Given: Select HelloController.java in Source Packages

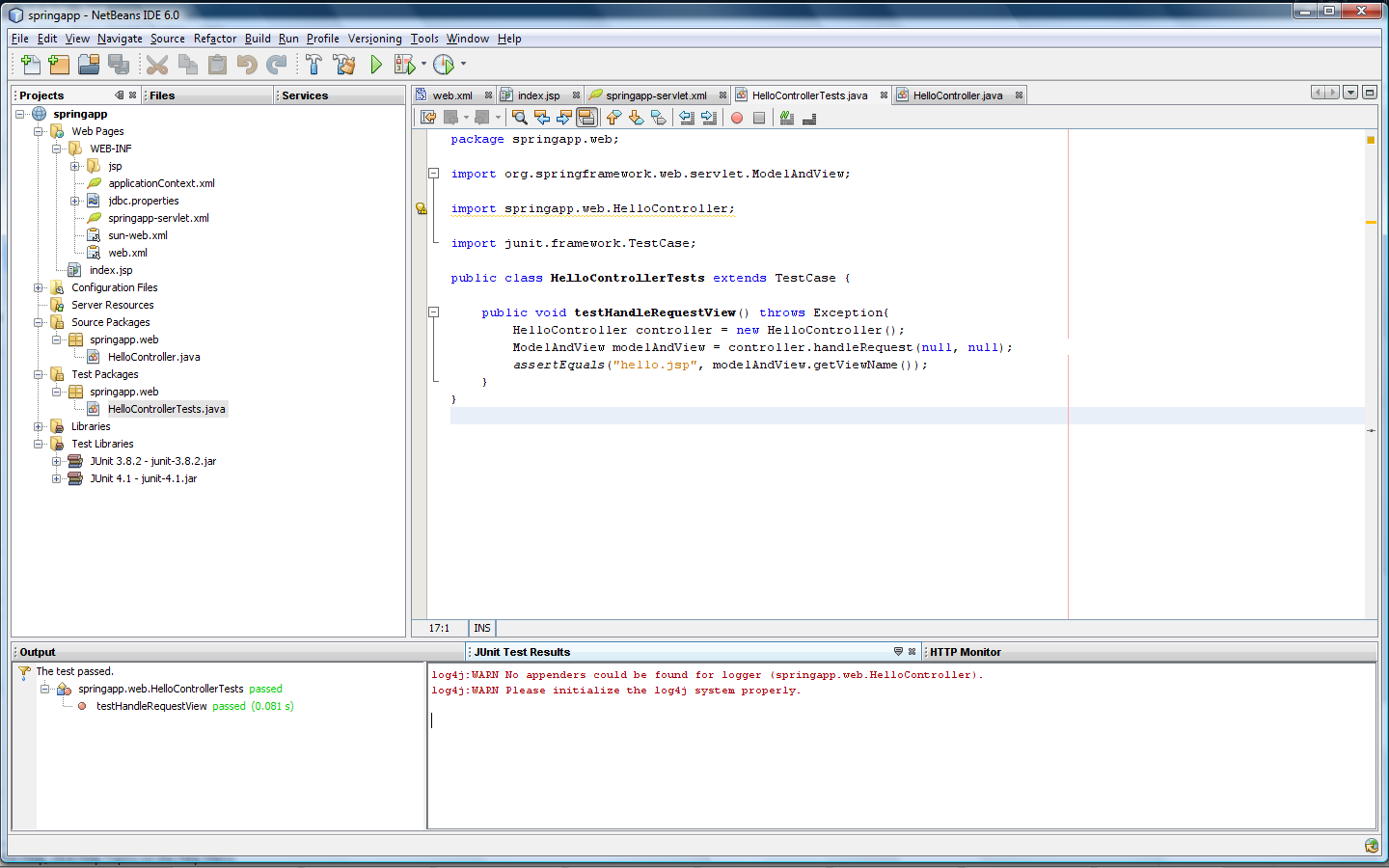Looking at the screenshot, I should coord(153,357).
